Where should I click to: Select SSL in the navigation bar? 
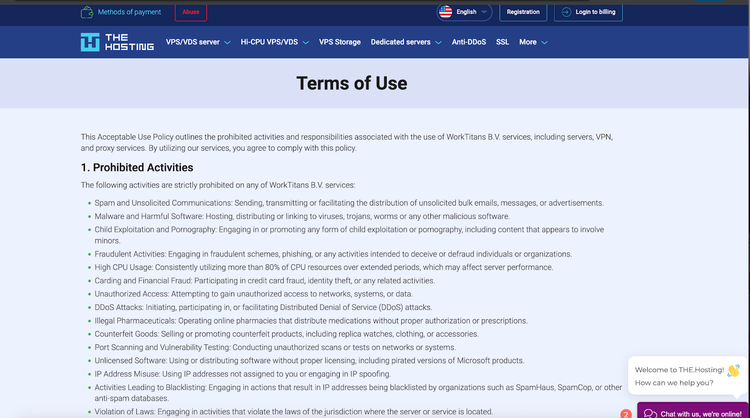coord(502,42)
